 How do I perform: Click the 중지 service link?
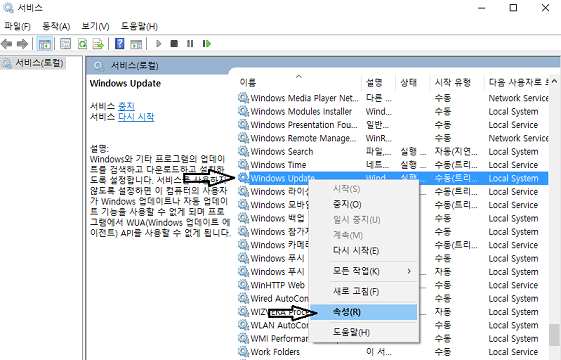pos(126,106)
